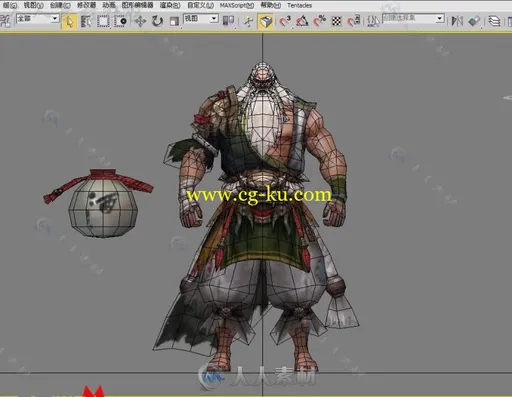
Task: Toggle Angle Snap icon
Action: (302, 21)
